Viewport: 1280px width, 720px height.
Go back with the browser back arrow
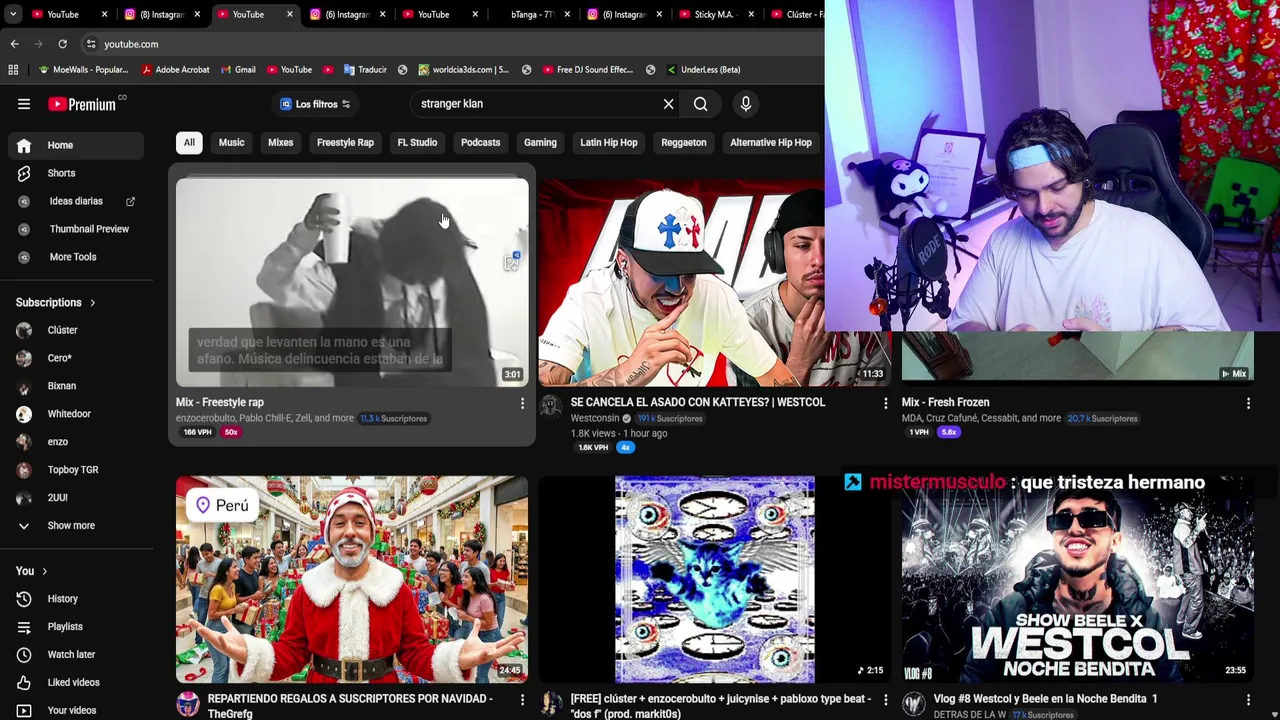(x=14, y=44)
